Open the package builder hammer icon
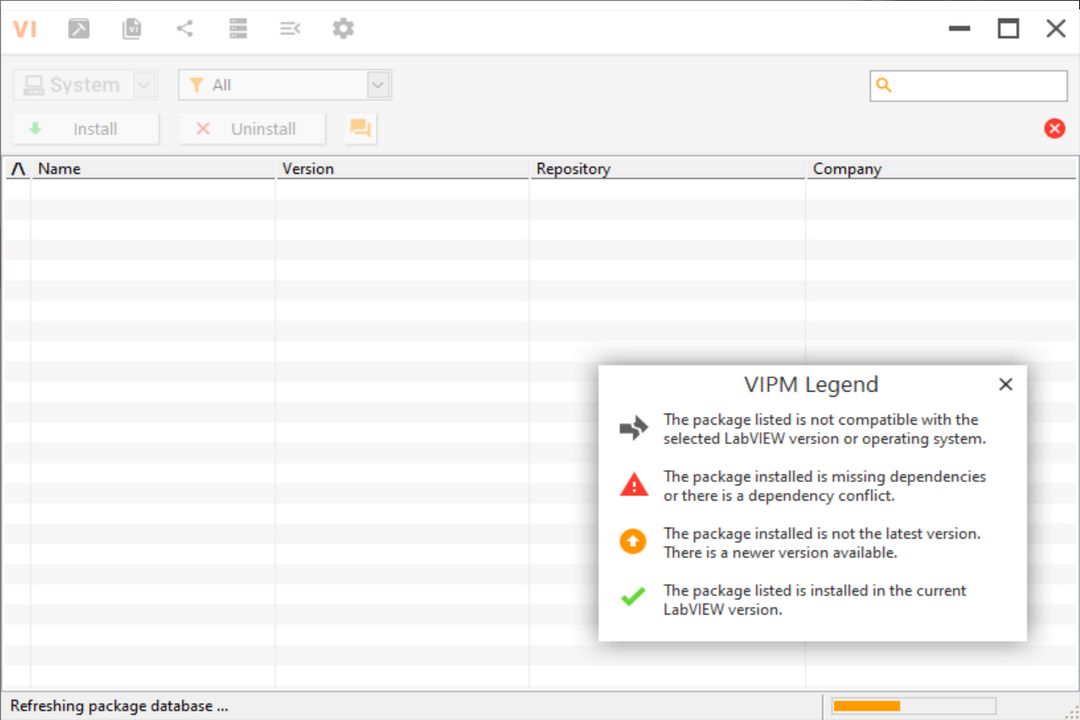The width and height of the screenshot is (1080, 720). tap(79, 29)
